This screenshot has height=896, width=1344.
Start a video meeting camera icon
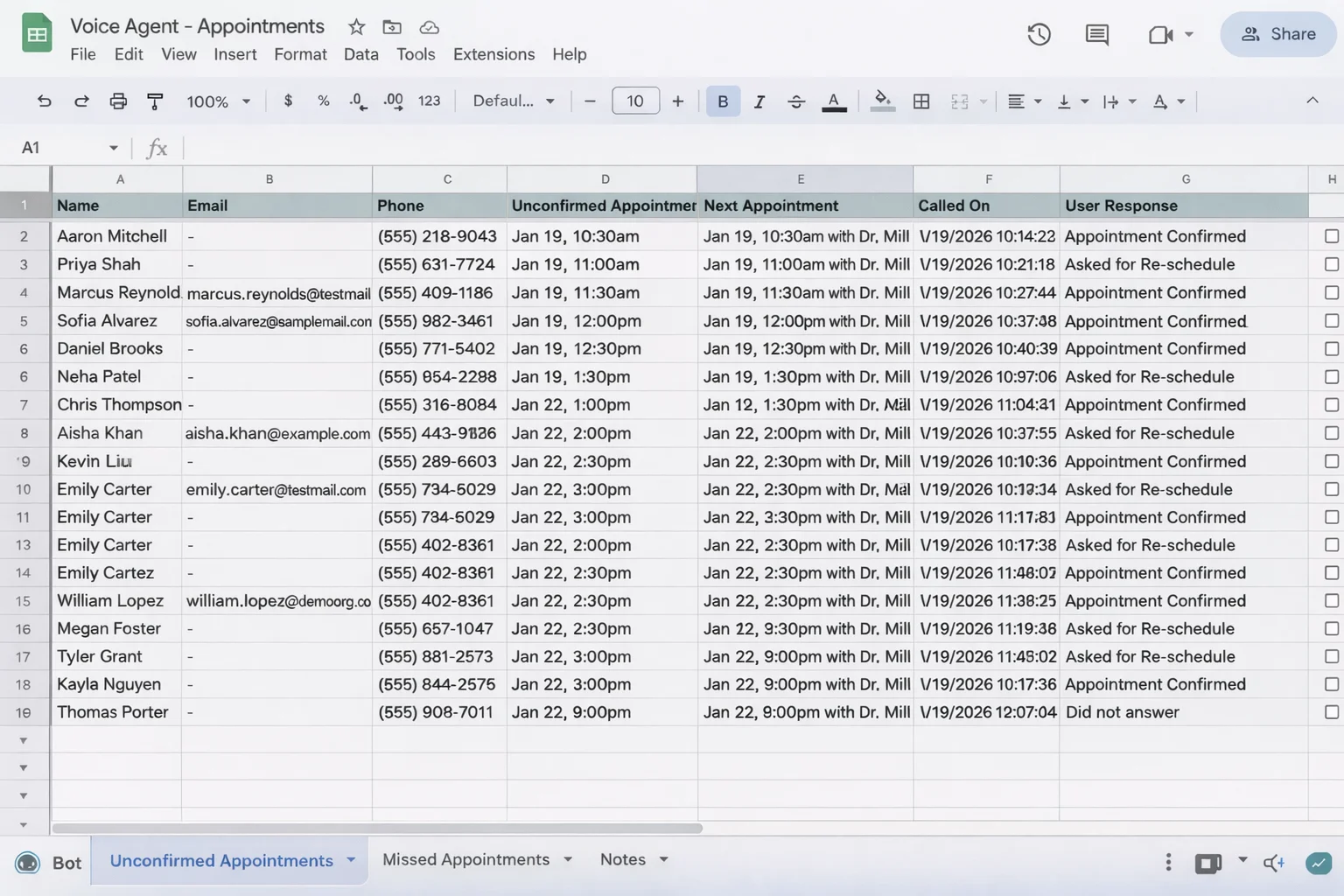(x=1160, y=34)
